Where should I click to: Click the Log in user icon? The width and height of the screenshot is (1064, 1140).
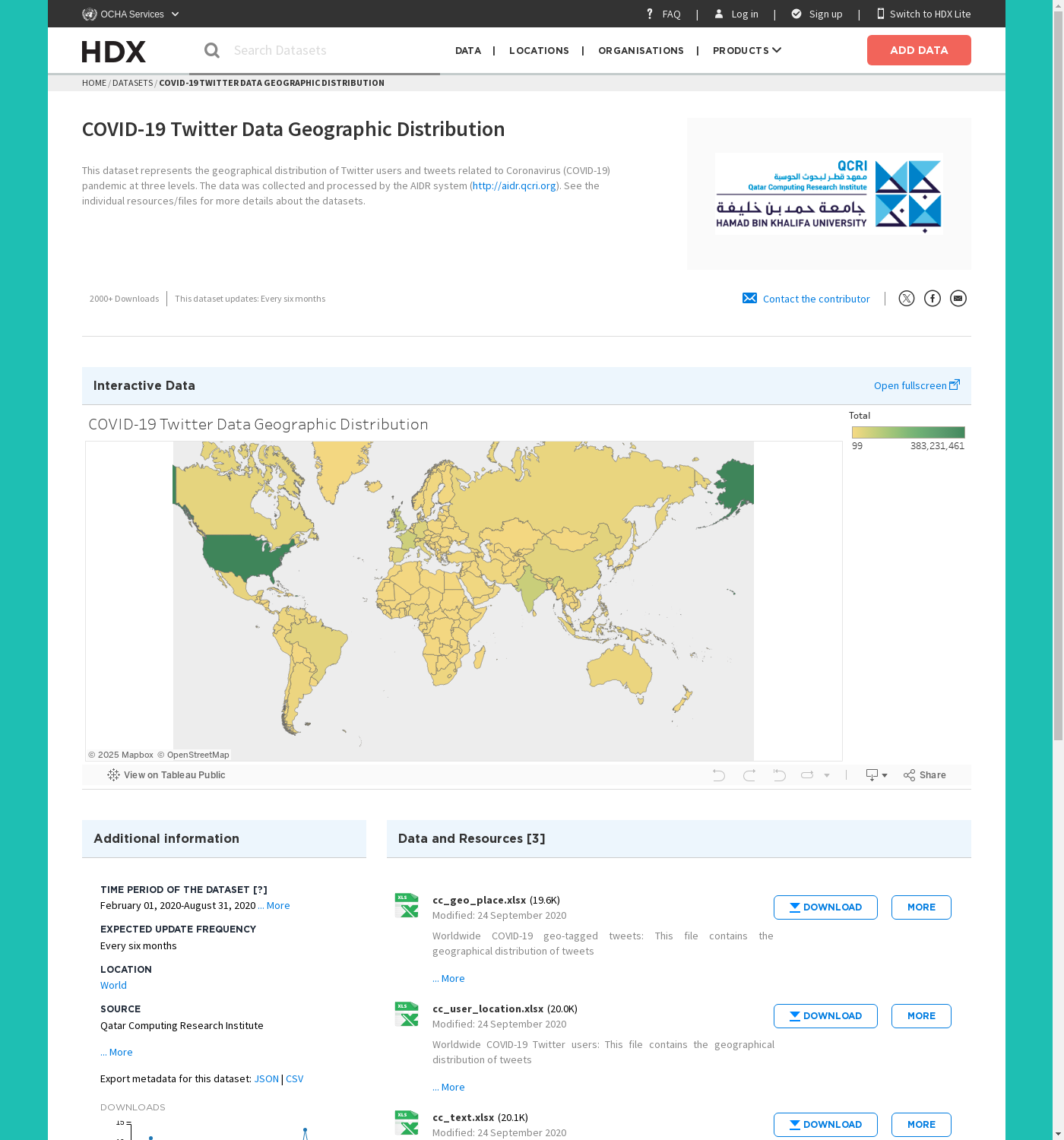[719, 14]
